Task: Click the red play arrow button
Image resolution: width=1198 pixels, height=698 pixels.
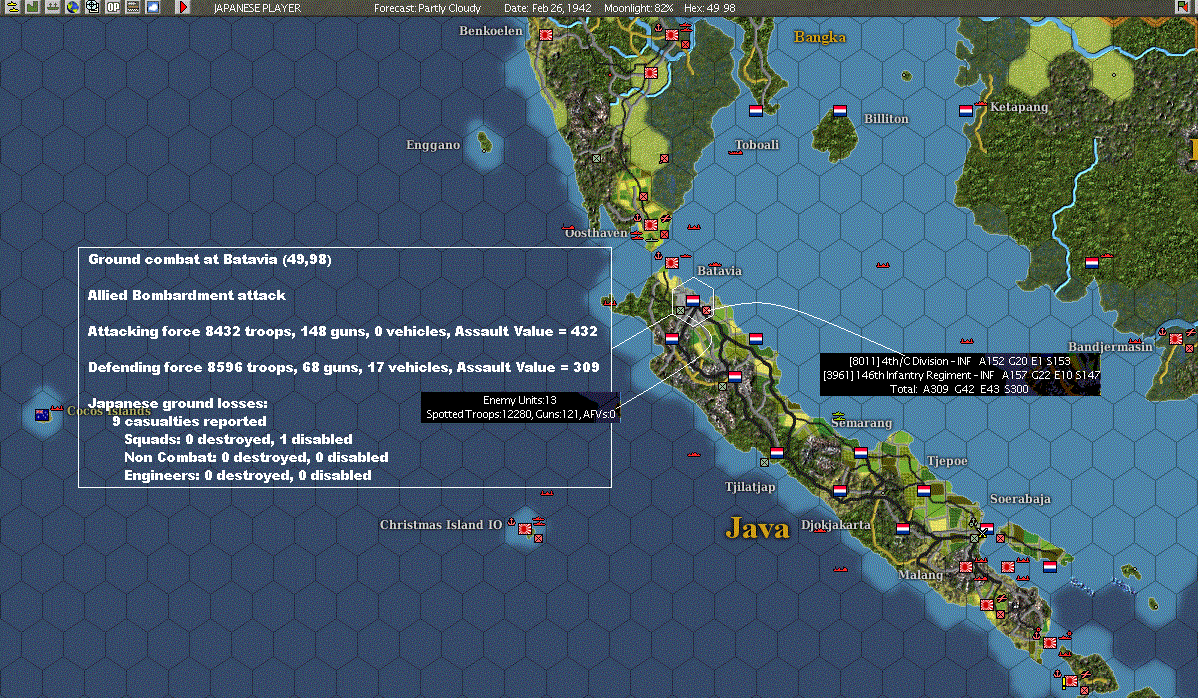Action: pyautogui.click(x=183, y=7)
